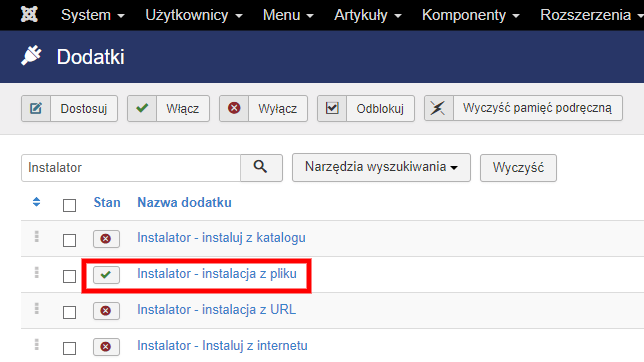Click the Joomla logo icon

29,14
